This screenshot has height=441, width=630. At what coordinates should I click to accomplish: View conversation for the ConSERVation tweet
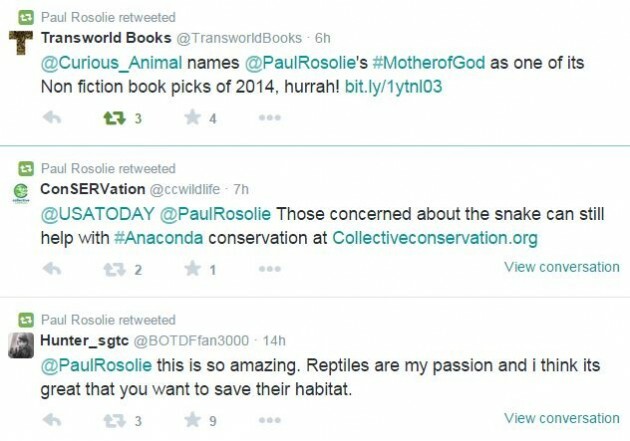(x=561, y=267)
